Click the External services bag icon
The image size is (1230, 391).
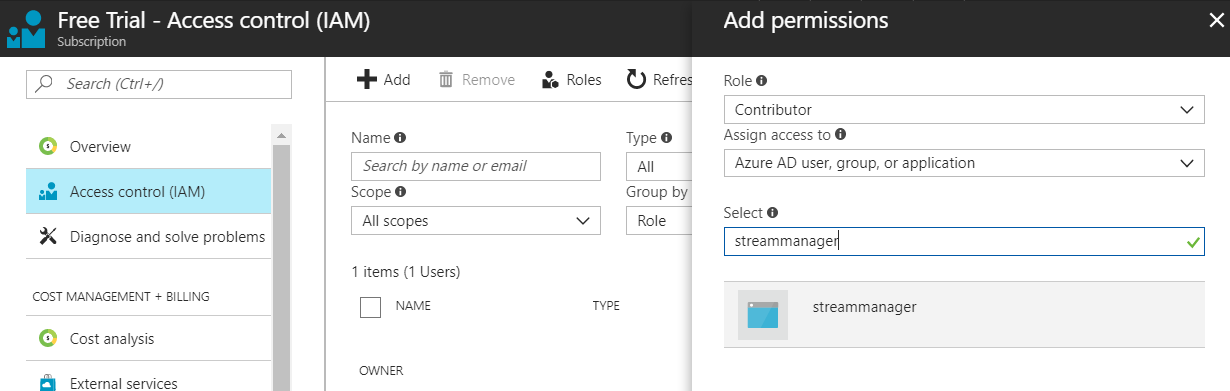tap(47, 383)
